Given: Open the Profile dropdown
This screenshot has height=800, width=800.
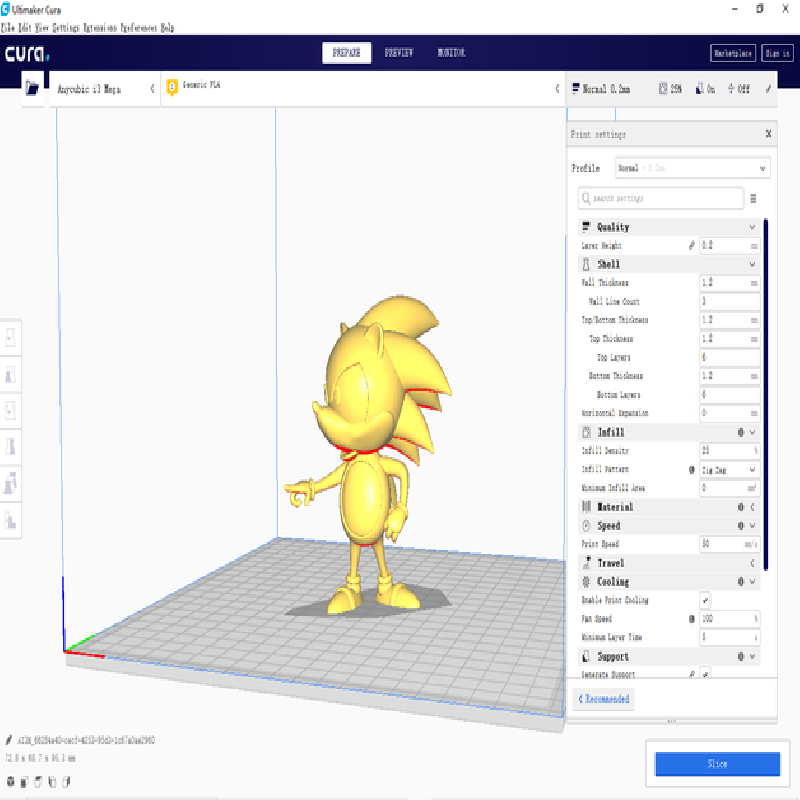Looking at the screenshot, I should [692, 168].
